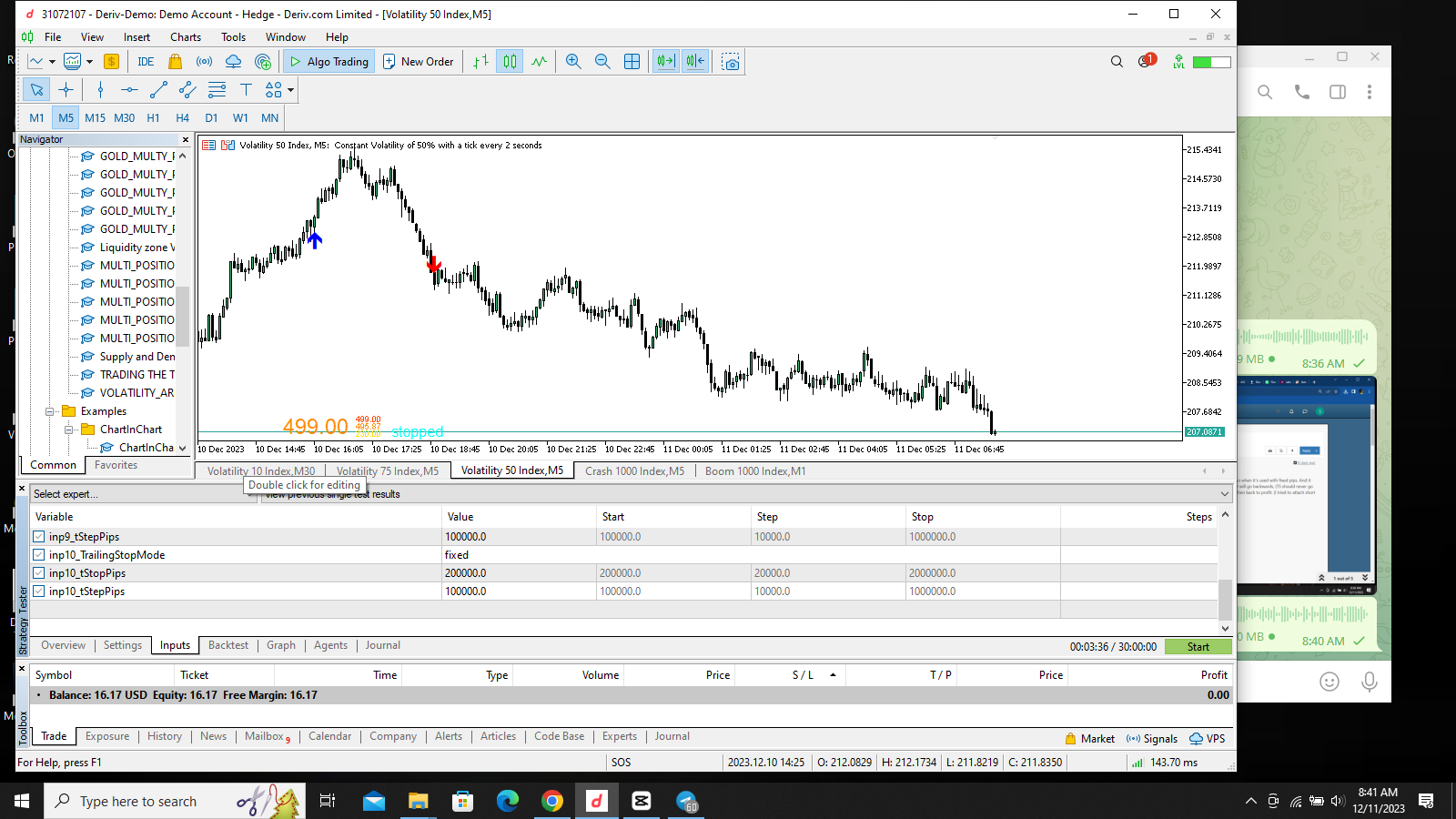The width and height of the screenshot is (1456, 819).
Task: Select the M15 timeframe
Action: pos(95,117)
